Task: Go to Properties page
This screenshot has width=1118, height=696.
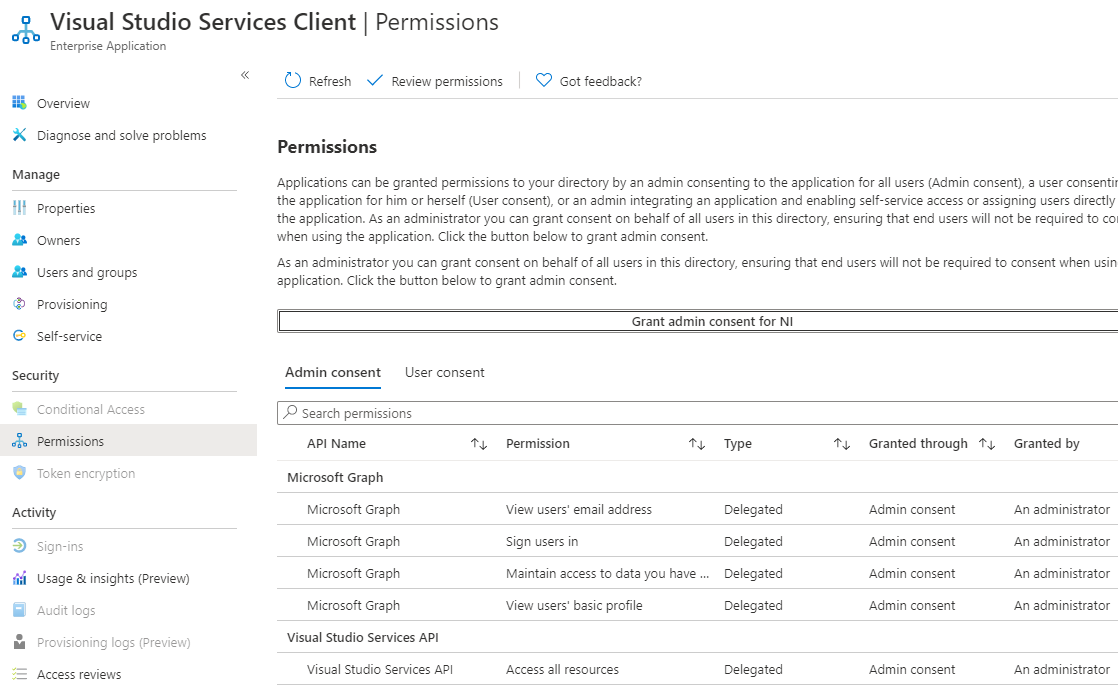Action: [x=66, y=208]
